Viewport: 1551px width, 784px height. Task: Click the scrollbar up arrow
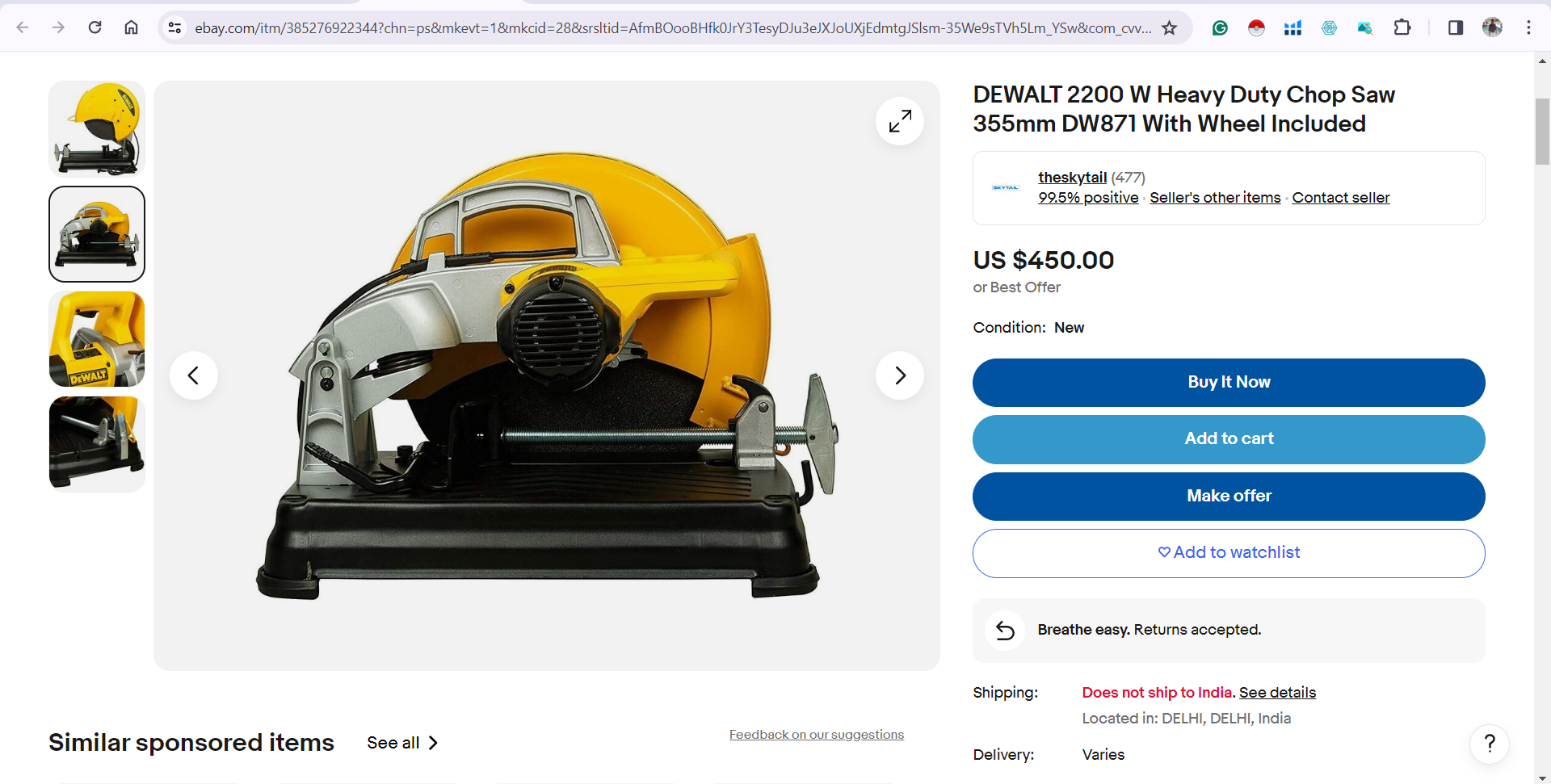[x=1543, y=61]
